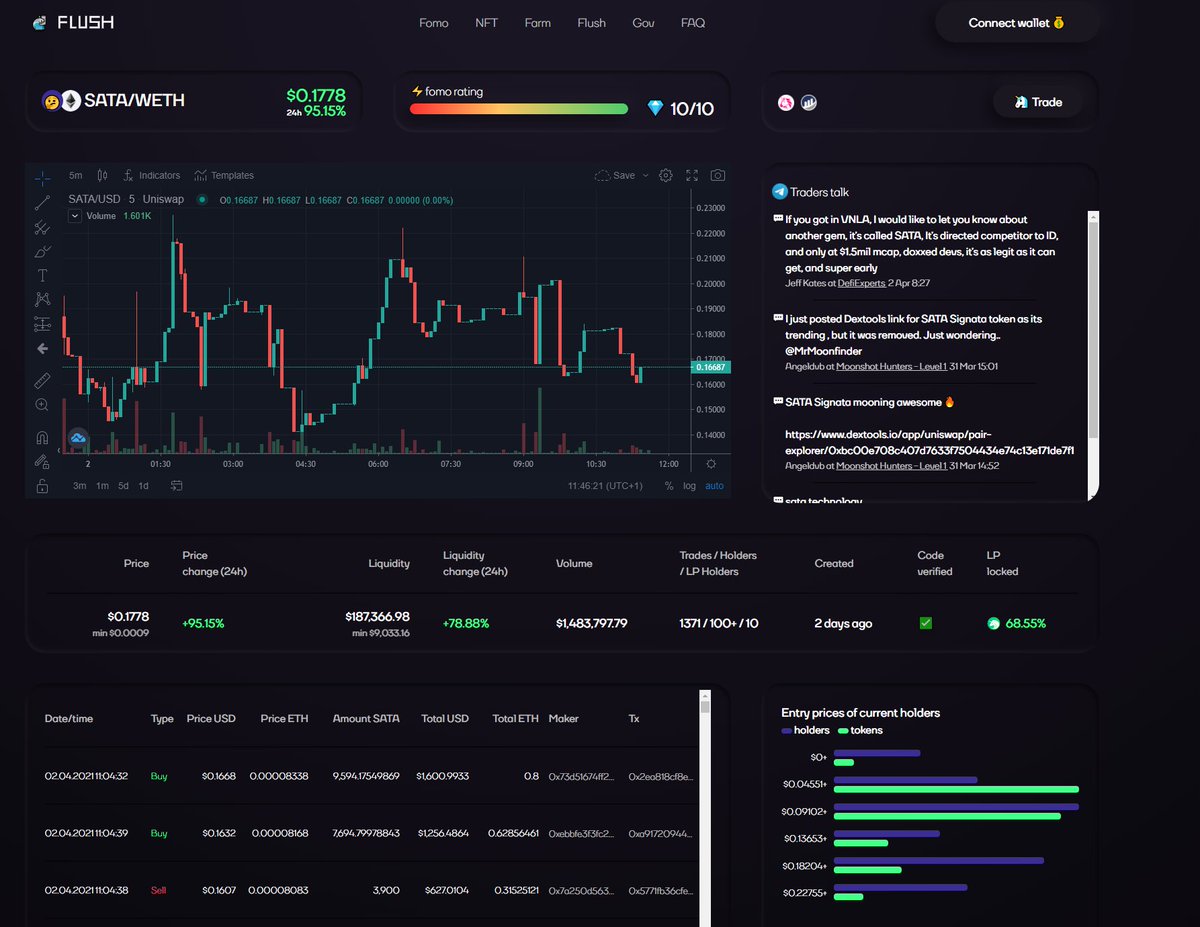Save the chart layout

tap(615, 175)
